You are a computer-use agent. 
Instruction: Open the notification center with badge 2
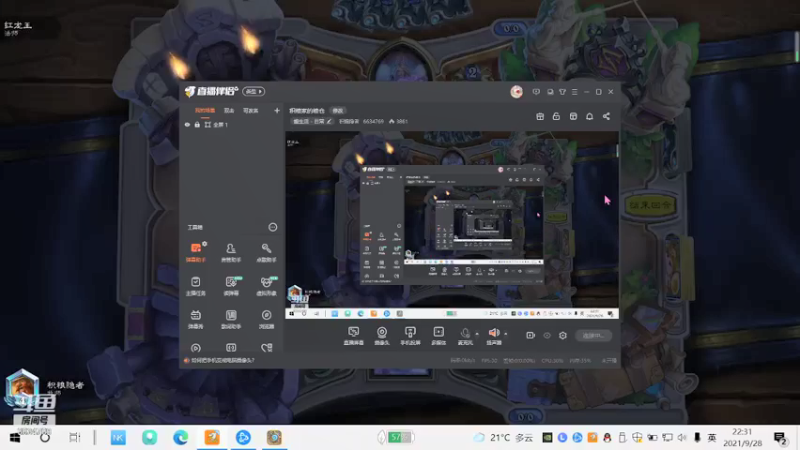(x=780, y=438)
